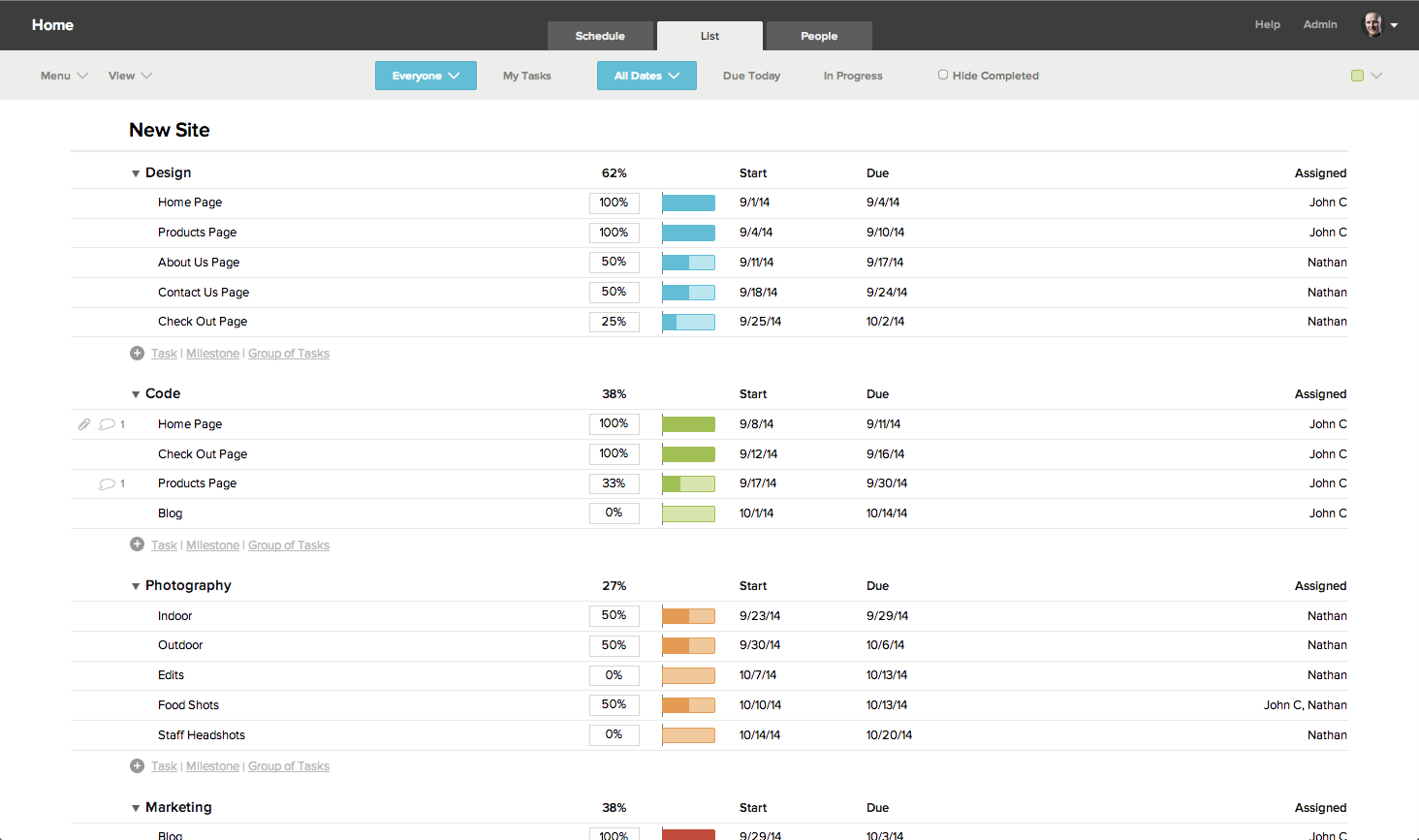
Task: Show In Progress tasks
Action: [853, 76]
